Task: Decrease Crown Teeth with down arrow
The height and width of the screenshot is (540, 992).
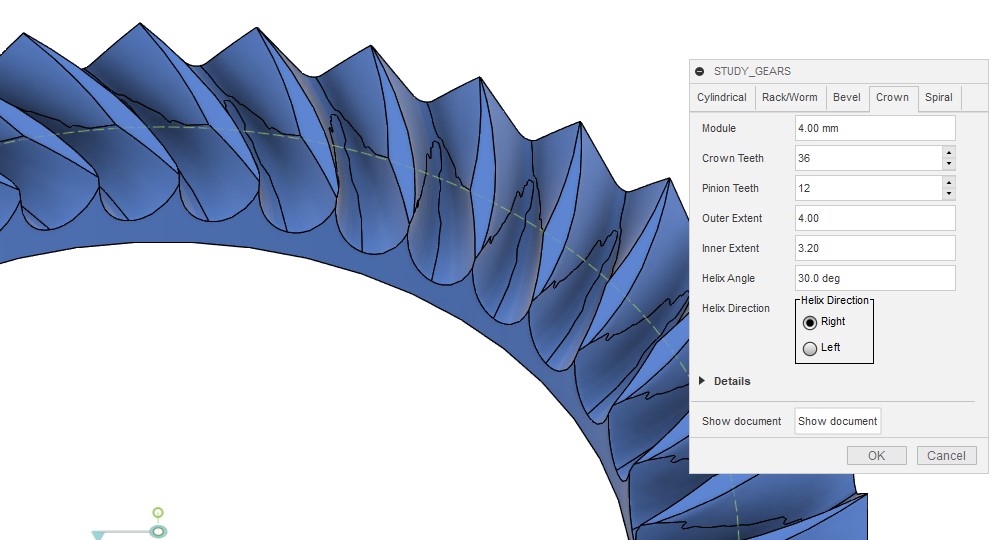Action: tap(948, 164)
